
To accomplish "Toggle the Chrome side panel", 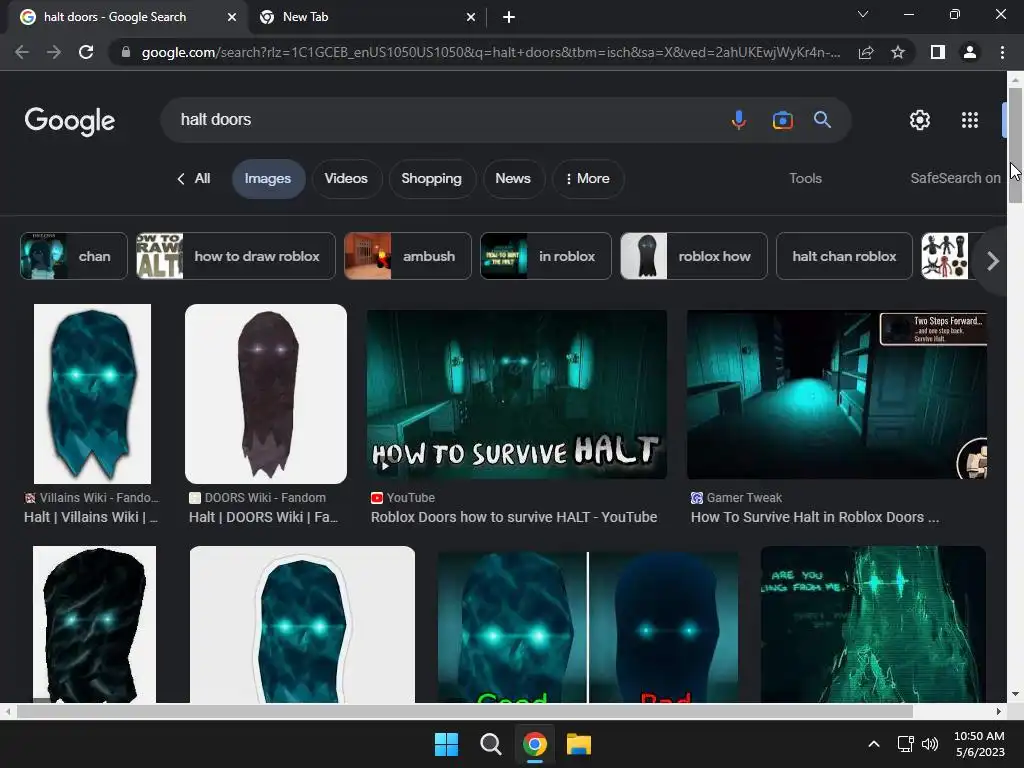I will point(938,52).
